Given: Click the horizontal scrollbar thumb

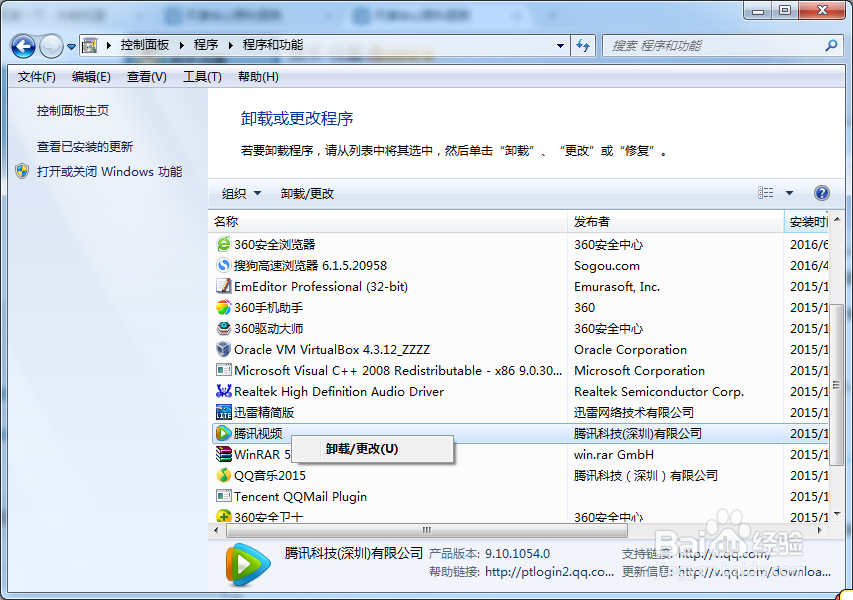Looking at the screenshot, I should 426,530.
